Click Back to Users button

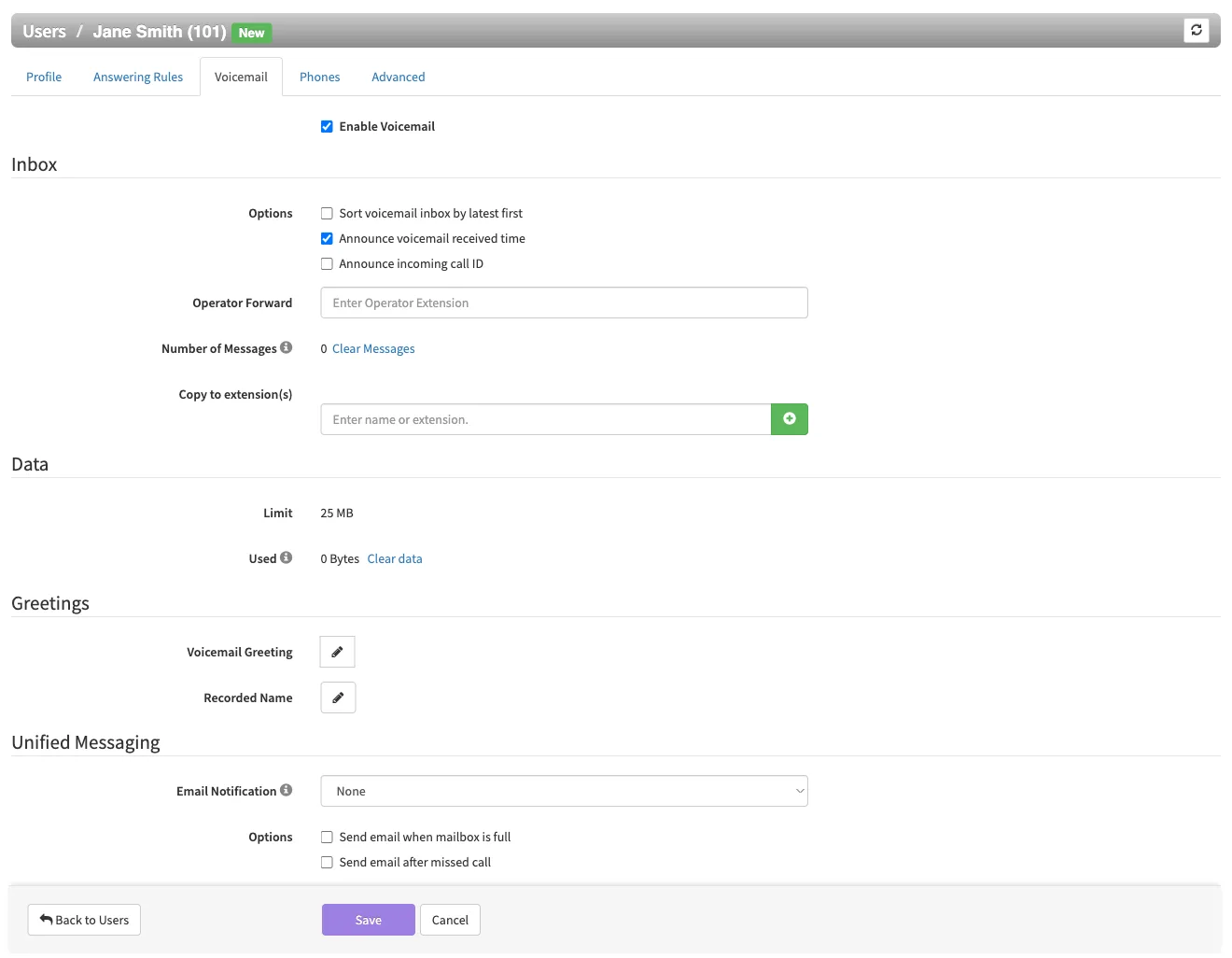coord(84,920)
